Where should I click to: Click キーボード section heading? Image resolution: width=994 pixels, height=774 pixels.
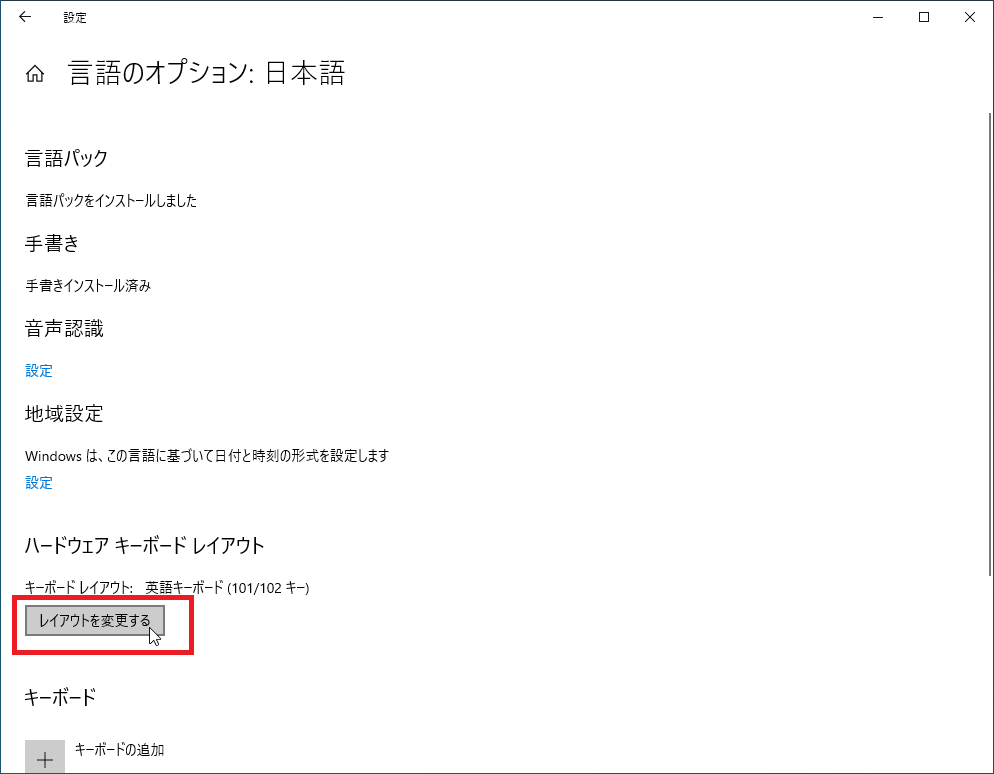[x=60, y=697]
